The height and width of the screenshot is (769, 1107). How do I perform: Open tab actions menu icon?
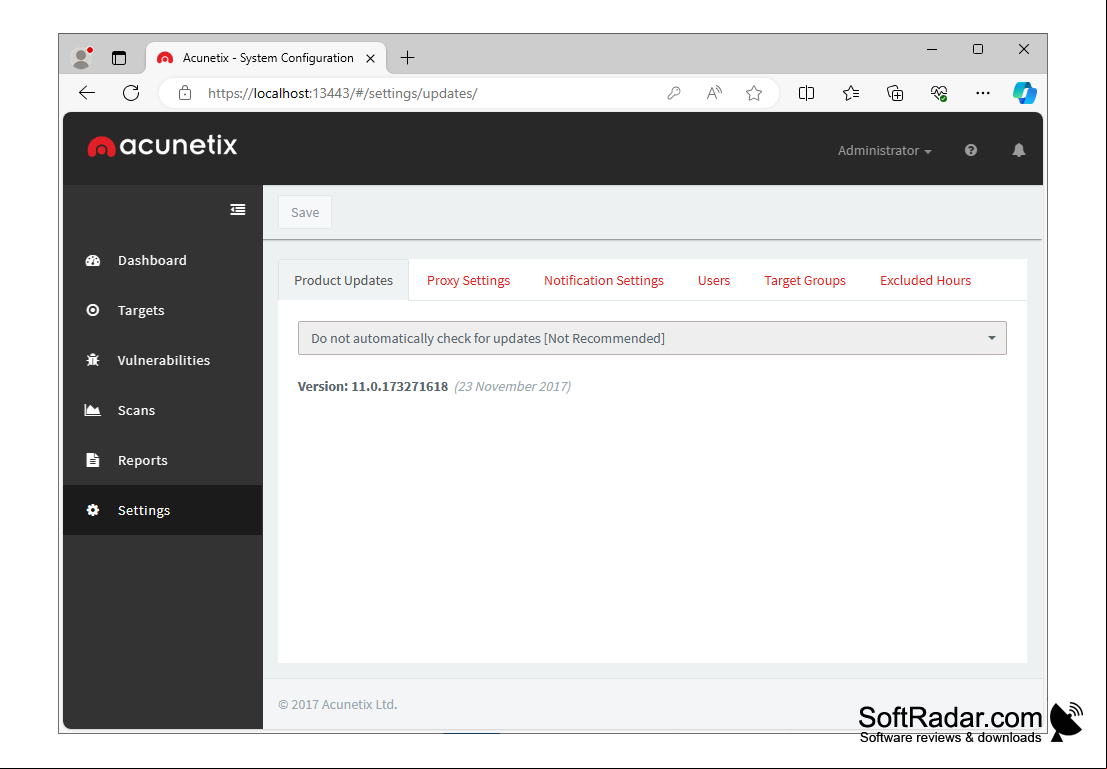coord(119,58)
